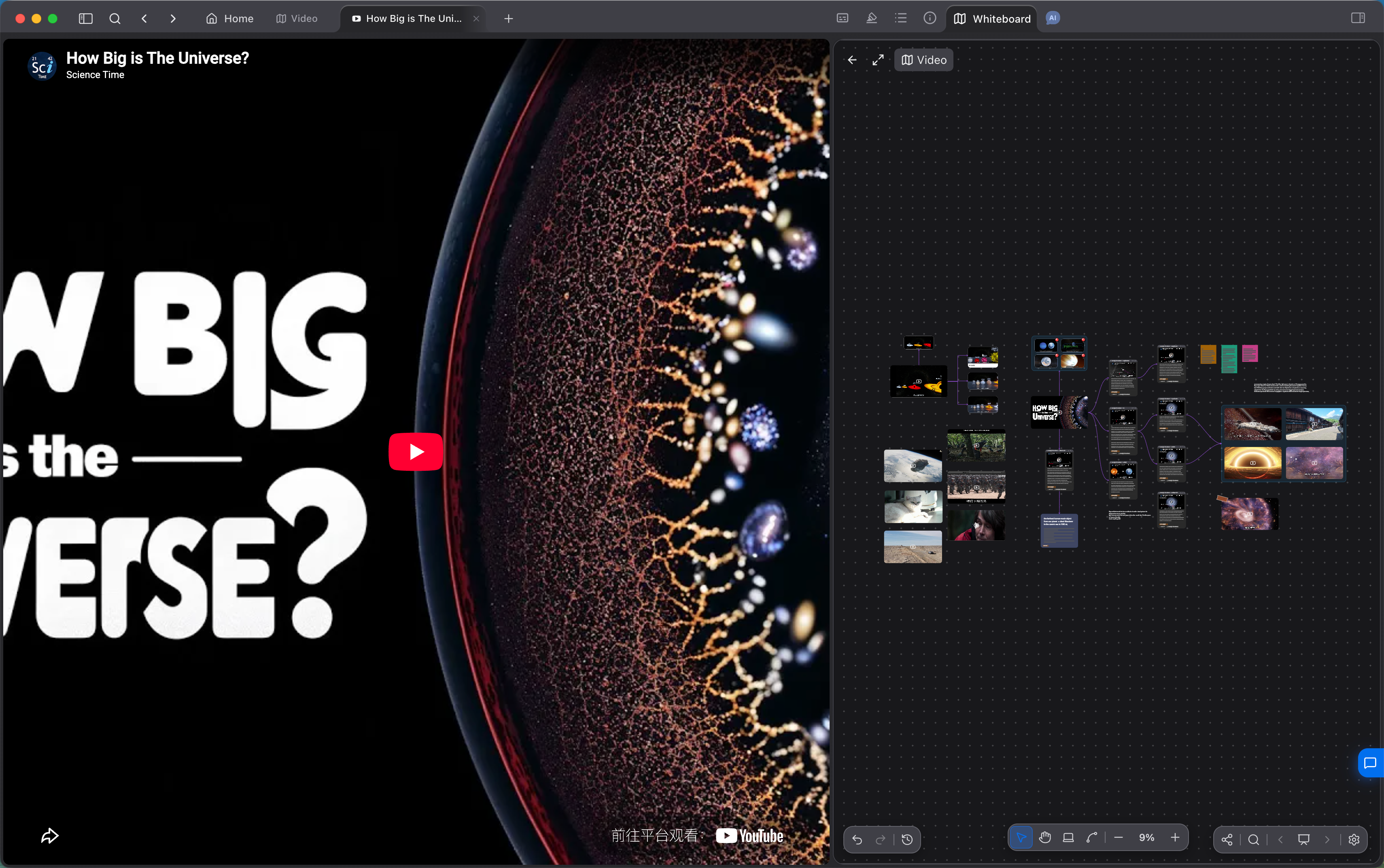Zoom in with the plus button
Viewport: 1384px width, 868px height.
1175,838
